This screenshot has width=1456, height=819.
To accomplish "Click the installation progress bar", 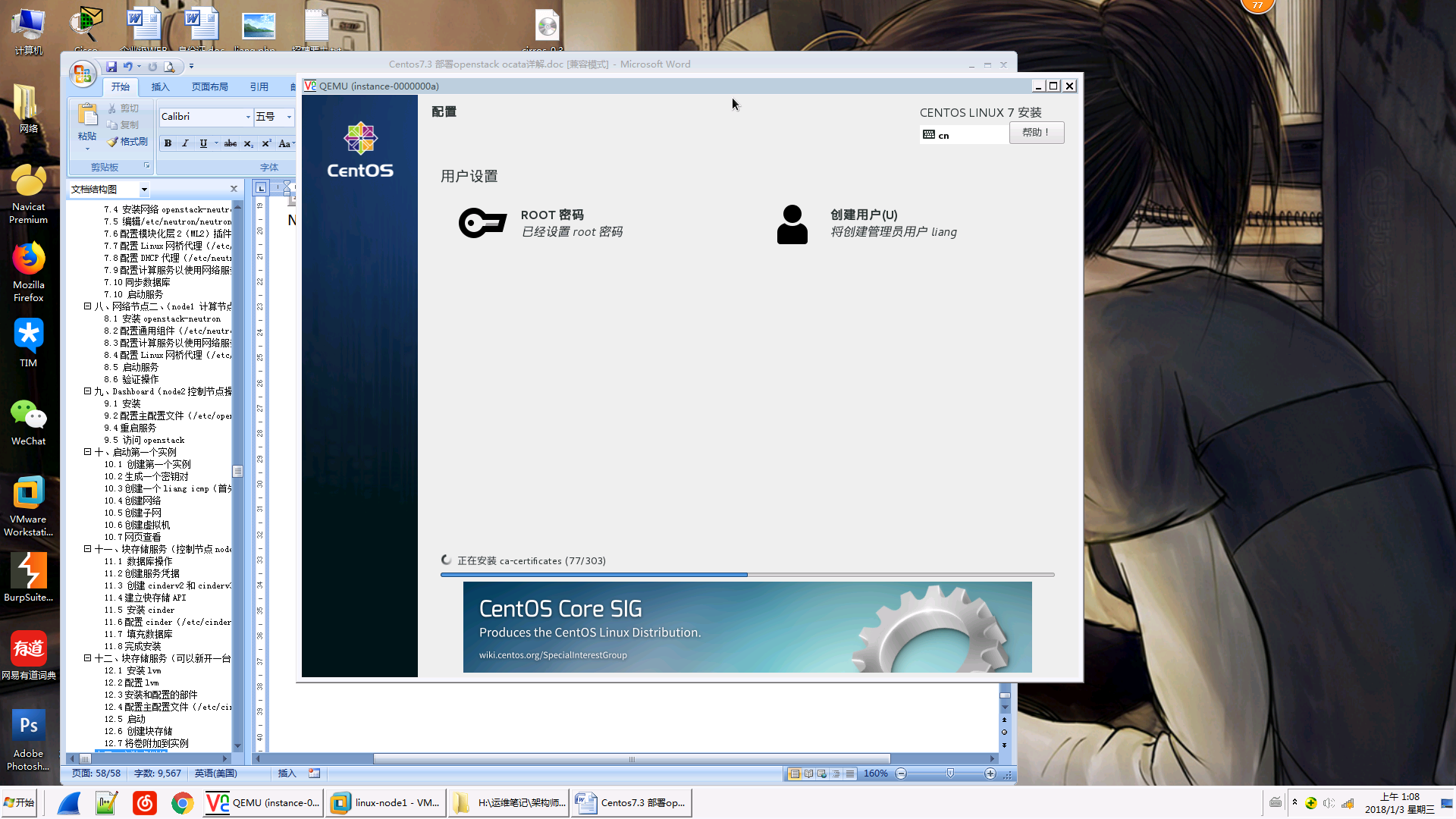I will [747, 575].
